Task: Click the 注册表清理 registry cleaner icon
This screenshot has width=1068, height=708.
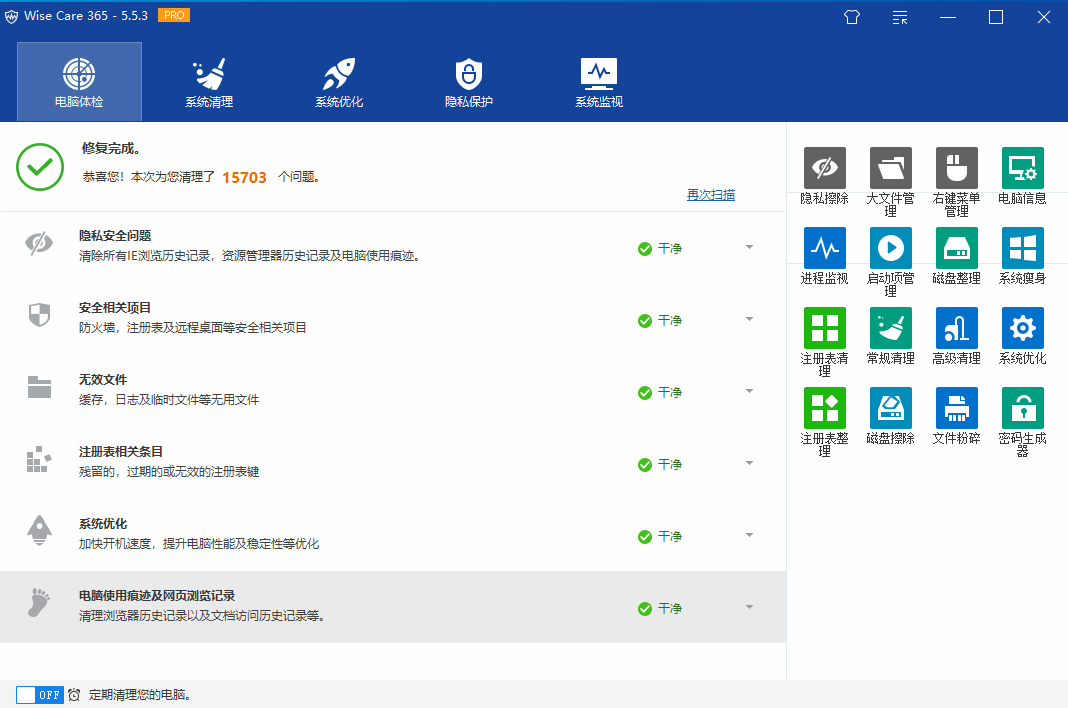Action: tap(824, 328)
